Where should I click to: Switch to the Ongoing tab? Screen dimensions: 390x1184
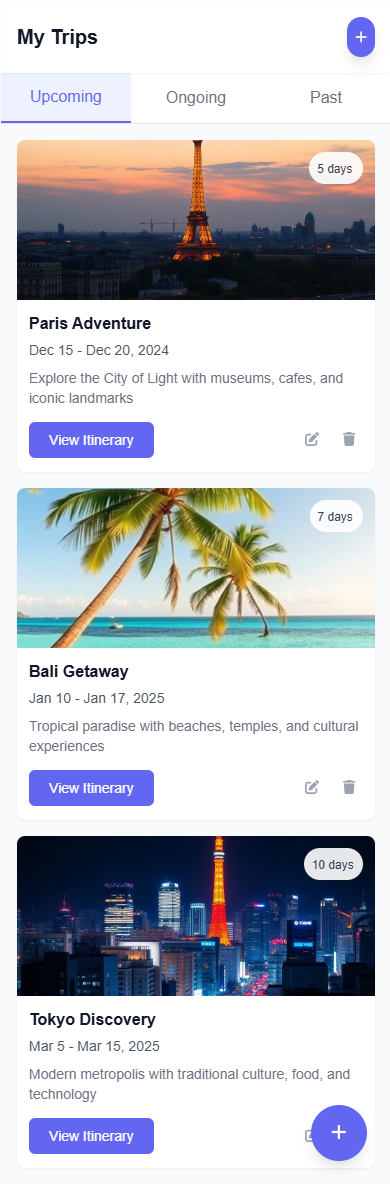(x=196, y=97)
